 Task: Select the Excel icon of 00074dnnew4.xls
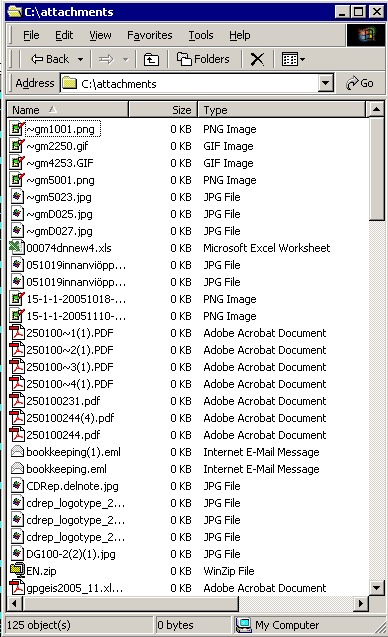[16, 248]
